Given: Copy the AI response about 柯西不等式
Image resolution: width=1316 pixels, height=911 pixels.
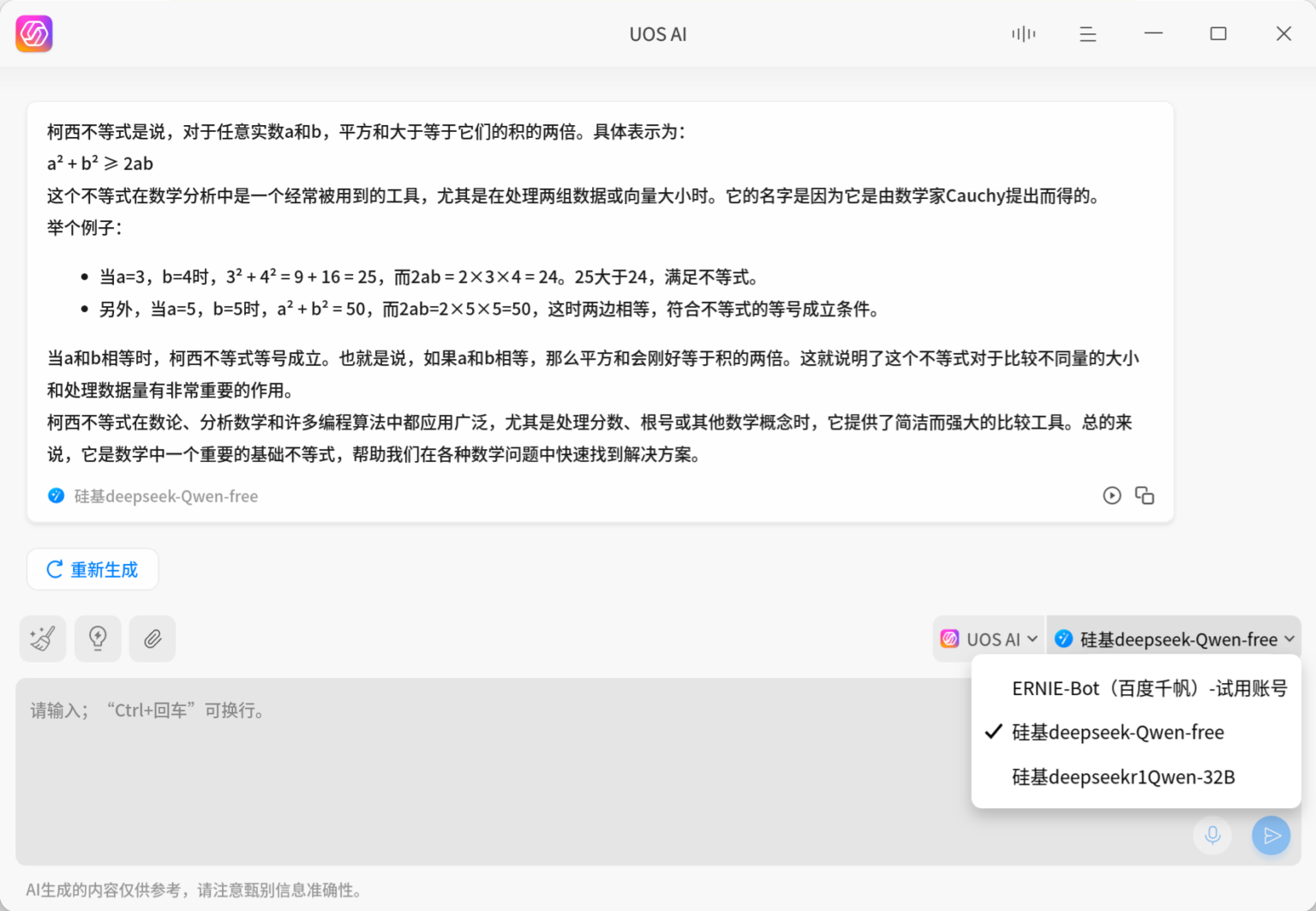Looking at the screenshot, I should point(1145,495).
